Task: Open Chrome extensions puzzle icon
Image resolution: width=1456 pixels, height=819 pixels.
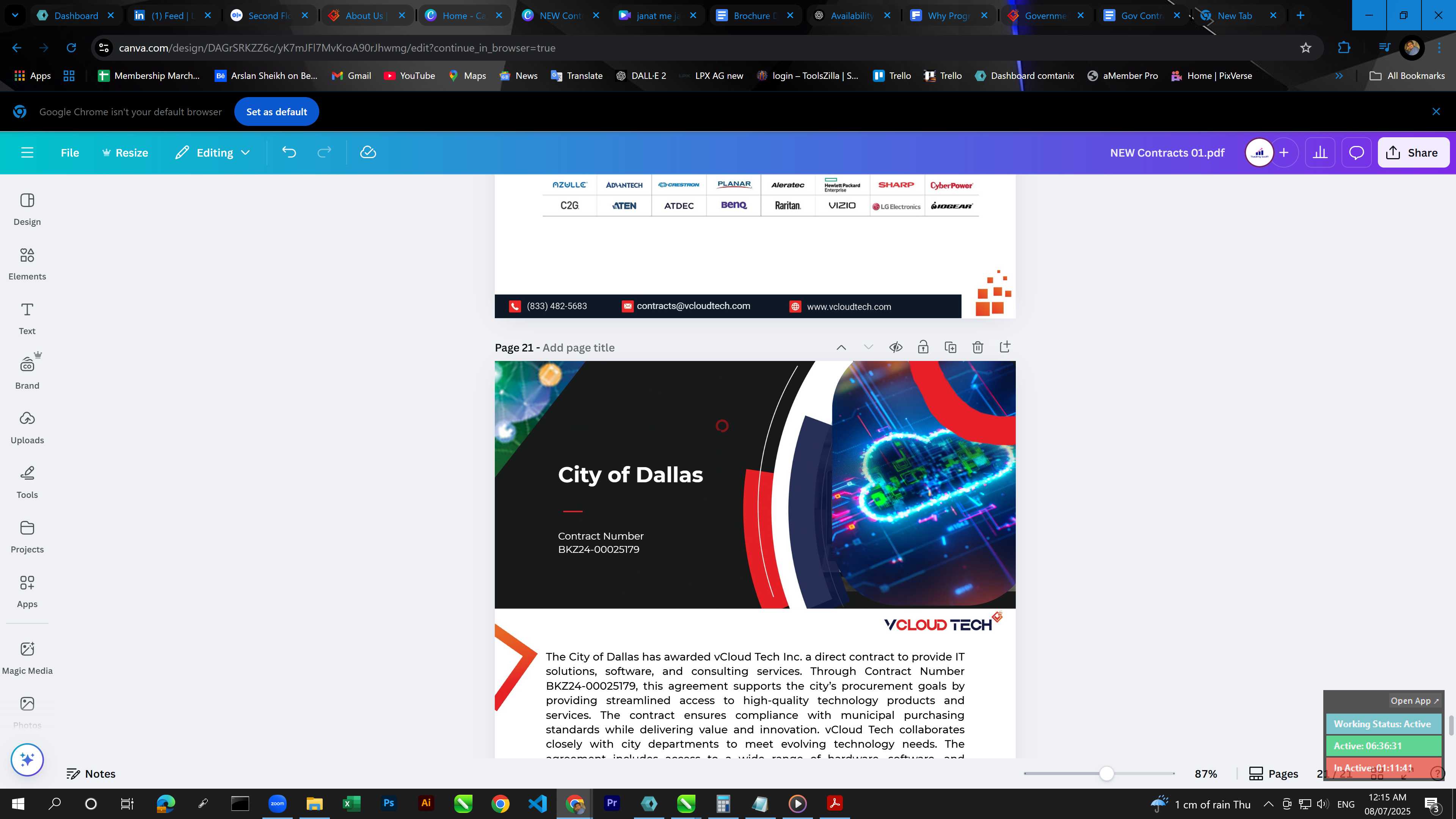Action: point(1345,48)
